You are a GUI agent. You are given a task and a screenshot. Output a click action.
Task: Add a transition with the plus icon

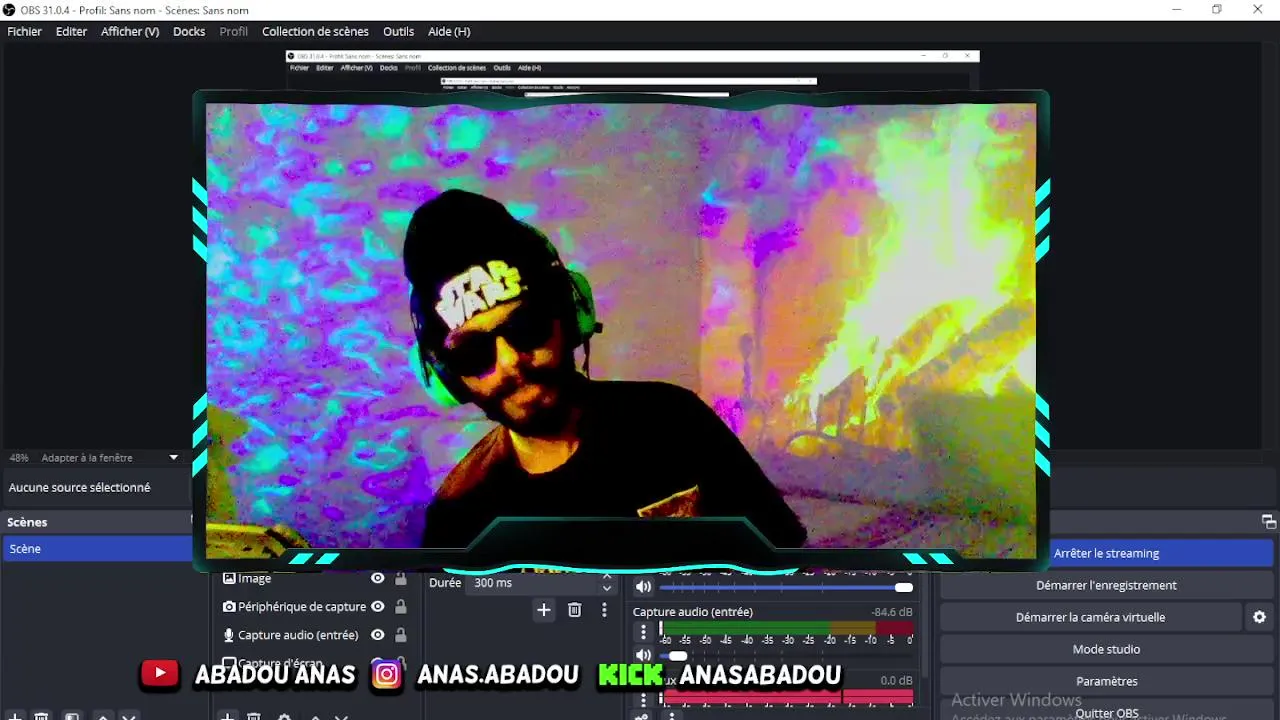click(x=543, y=610)
